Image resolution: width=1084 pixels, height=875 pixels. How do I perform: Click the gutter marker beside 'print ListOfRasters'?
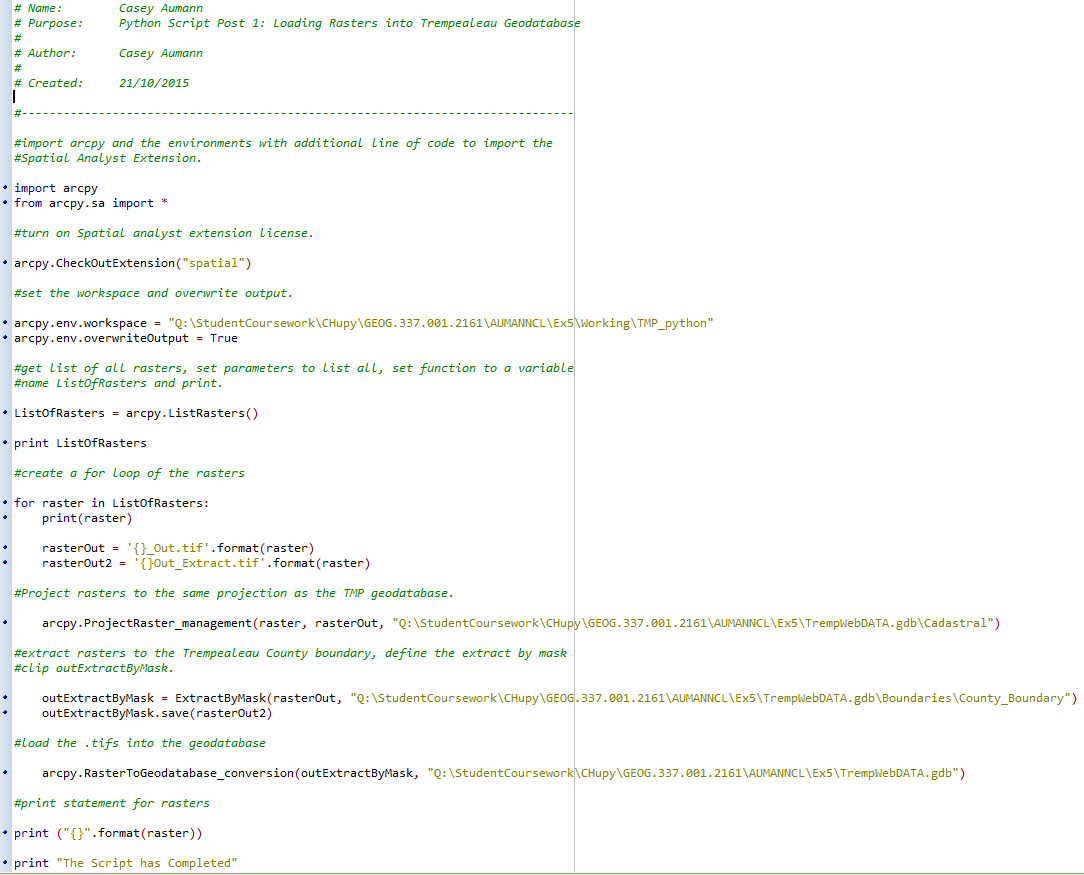pyautogui.click(x=6, y=442)
